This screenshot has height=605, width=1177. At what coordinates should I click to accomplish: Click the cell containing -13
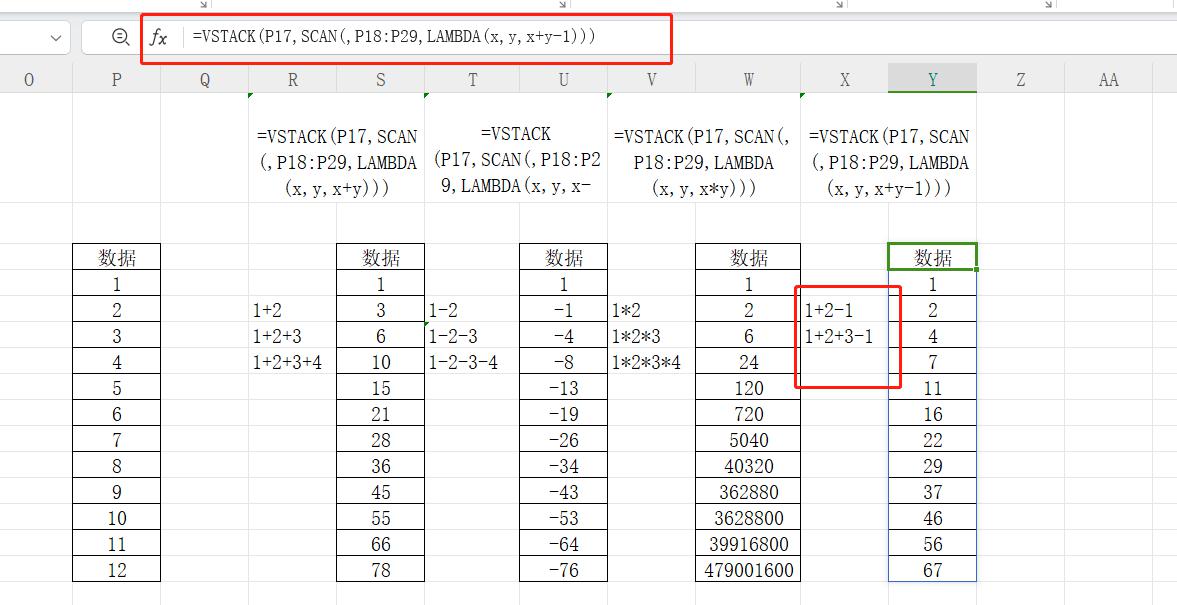point(564,388)
